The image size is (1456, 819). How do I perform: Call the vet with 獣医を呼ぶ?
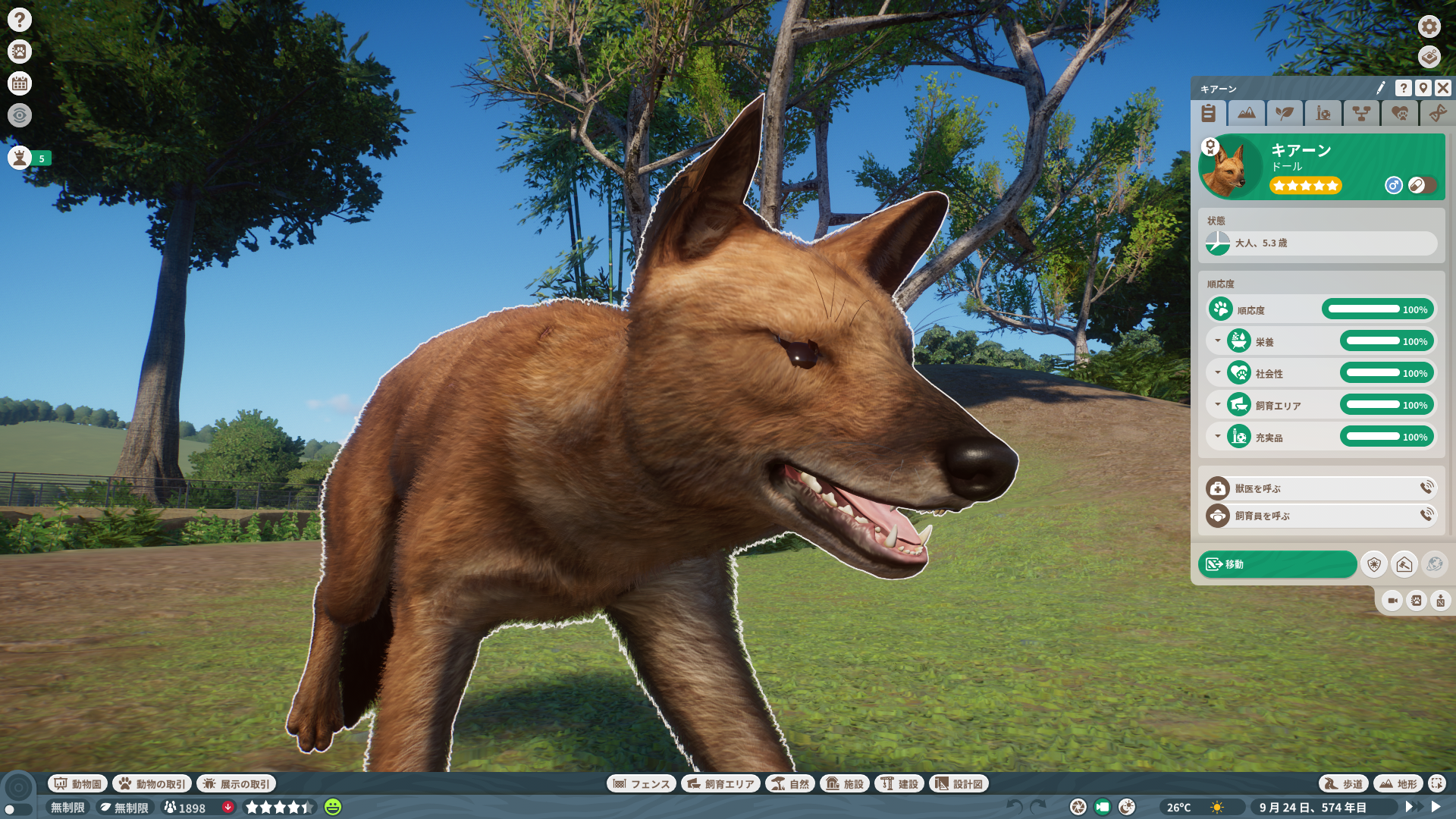(x=1321, y=488)
